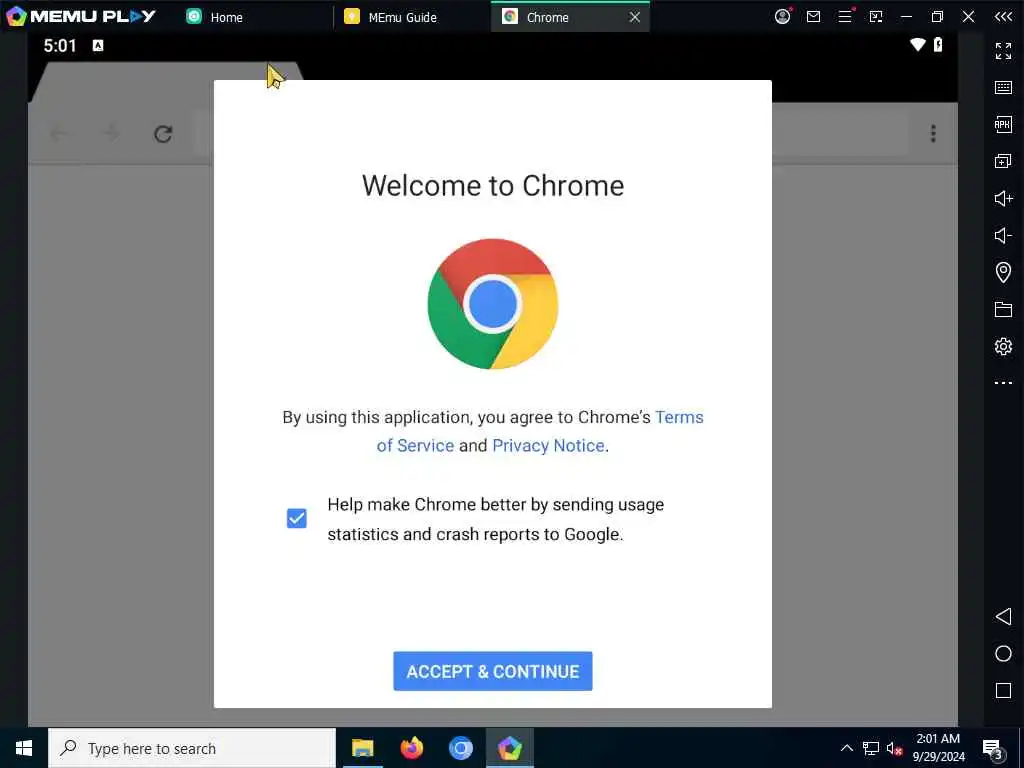Click the Accept & Continue button
The width and height of the screenshot is (1024, 768).
point(492,671)
